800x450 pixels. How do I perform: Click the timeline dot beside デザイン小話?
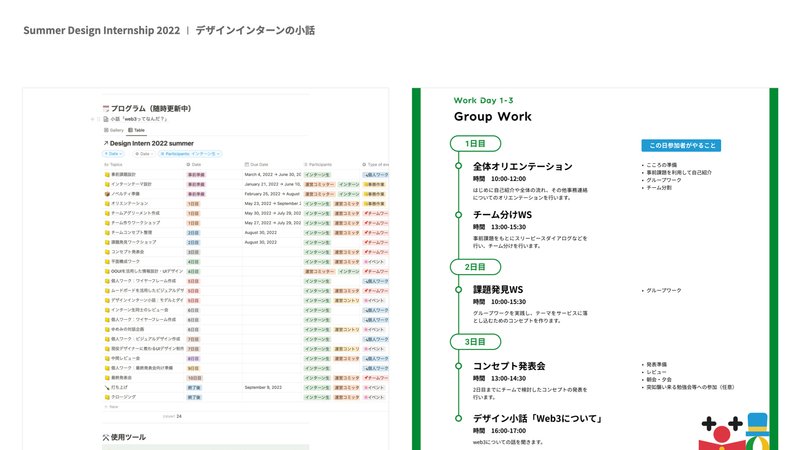tap(458, 418)
